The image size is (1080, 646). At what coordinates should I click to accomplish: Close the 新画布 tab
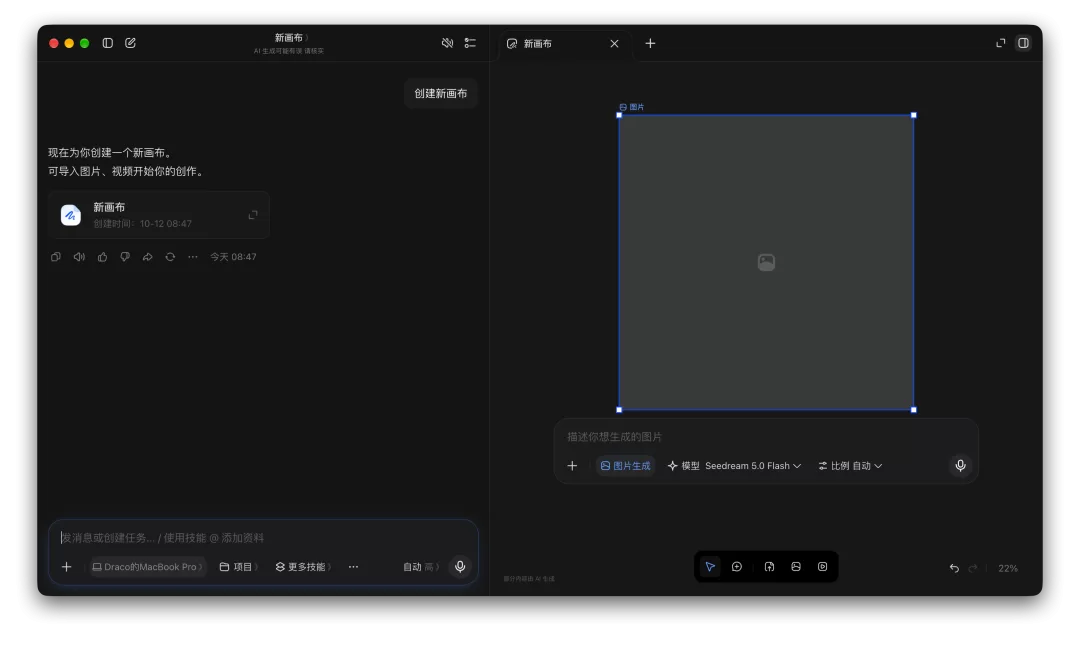614,43
